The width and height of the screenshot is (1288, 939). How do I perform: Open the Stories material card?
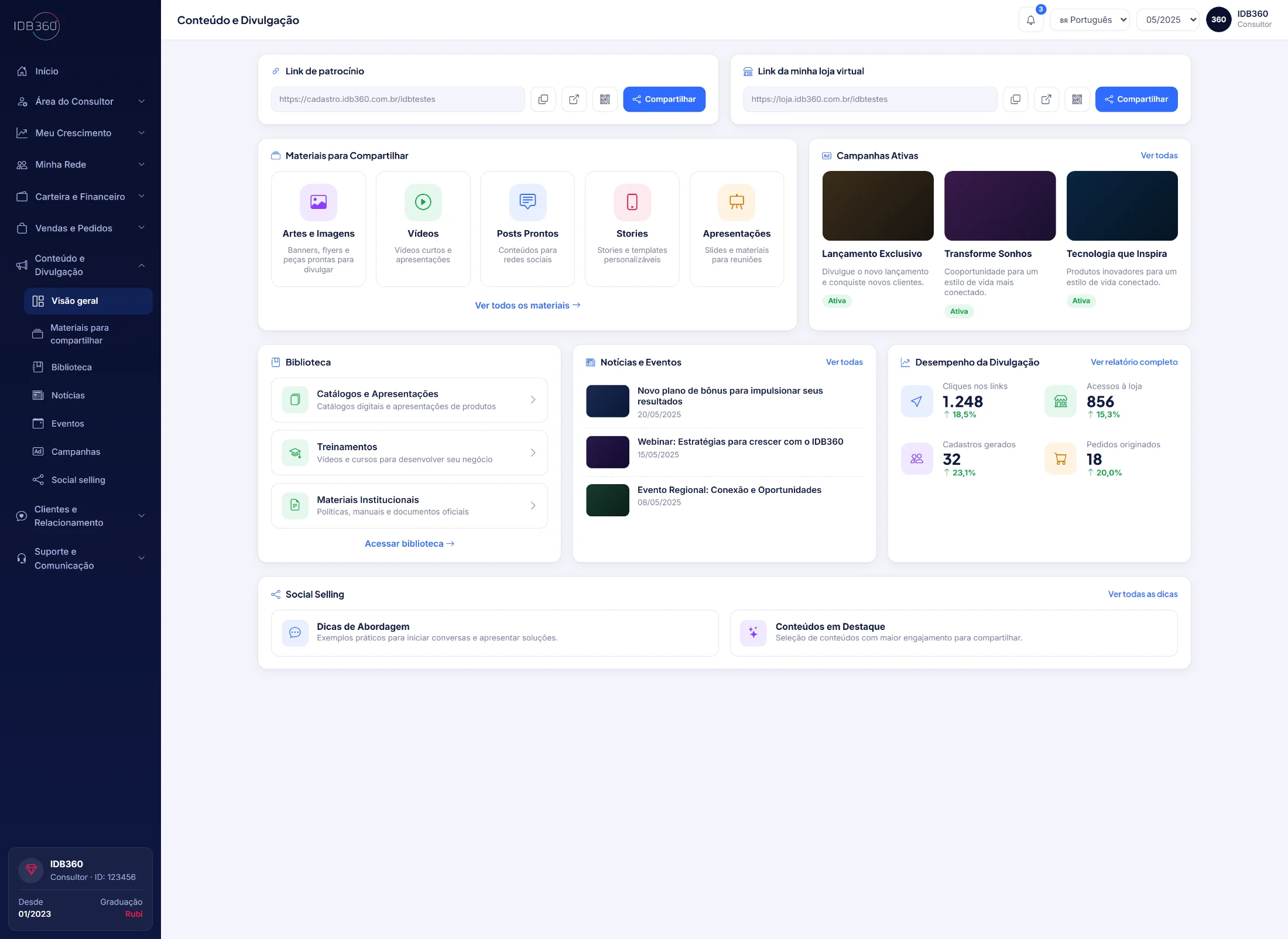632,229
